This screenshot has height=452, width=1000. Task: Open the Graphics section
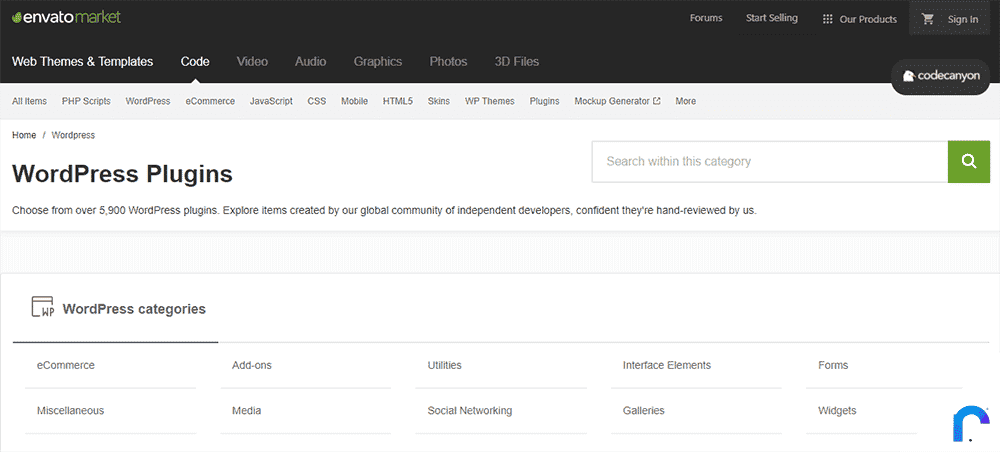click(378, 62)
